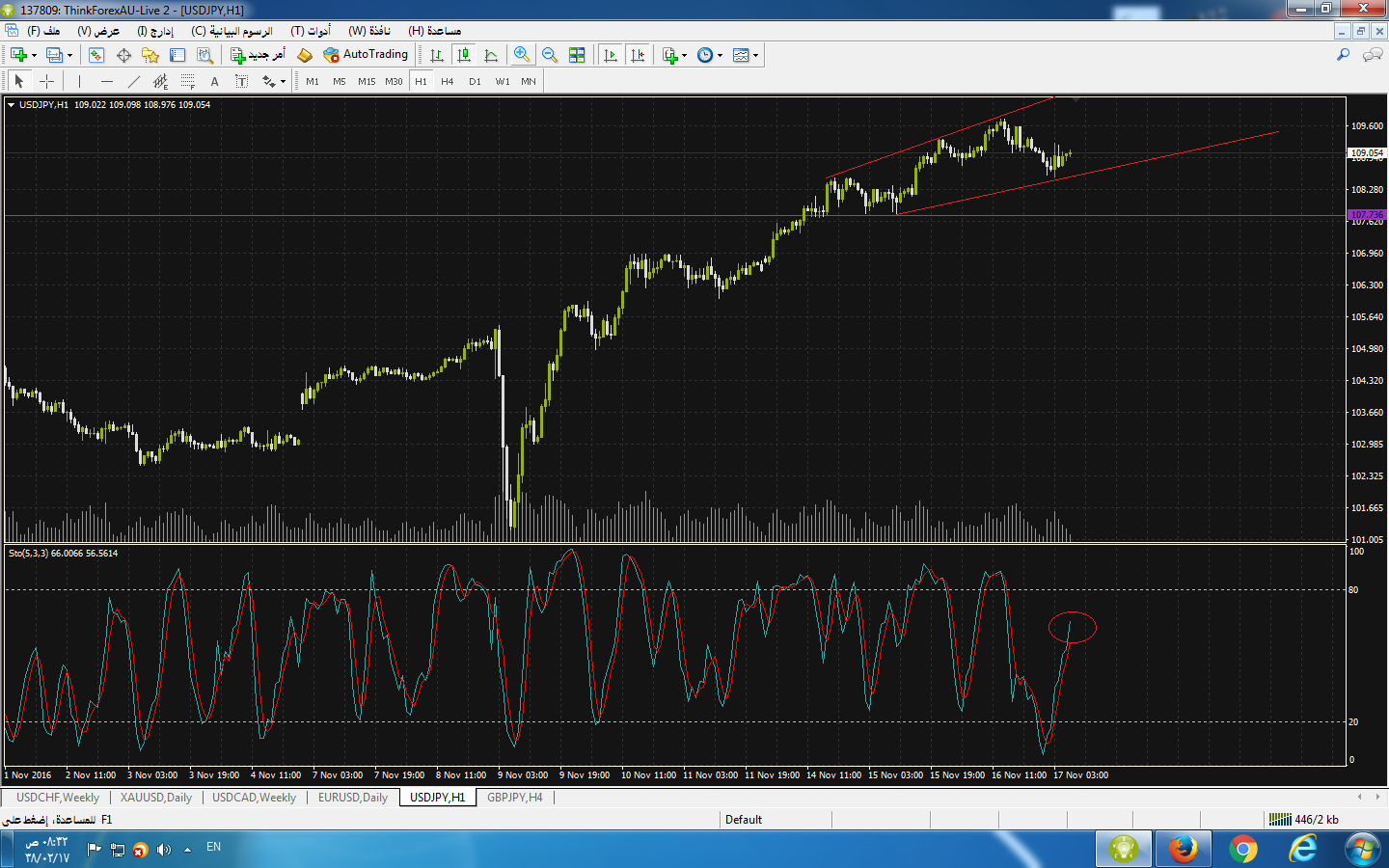This screenshot has width=1389, height=868.
Task: Switch timeframe to D1
Action: pos(475,82)
